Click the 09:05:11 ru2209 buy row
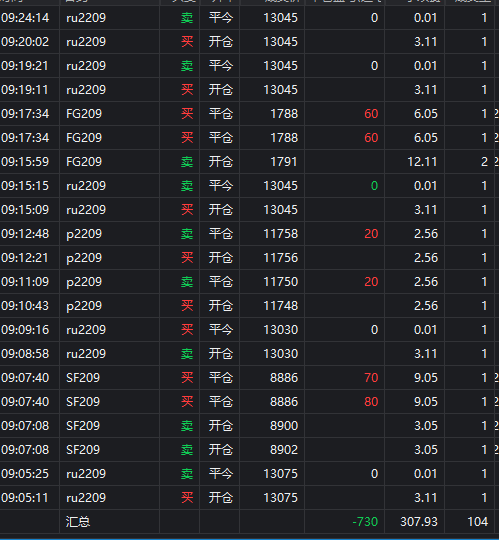499x540 pixels. pos(249,498)
